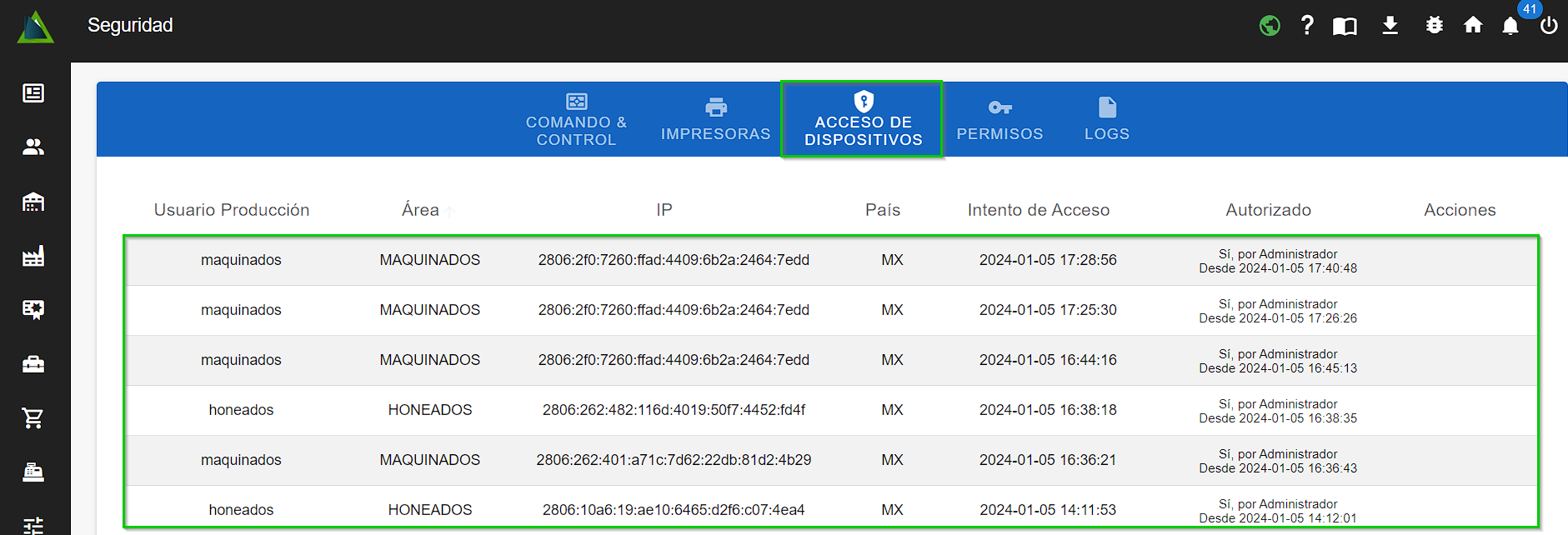Sort by Usuario Producción column header

[232, 210]
